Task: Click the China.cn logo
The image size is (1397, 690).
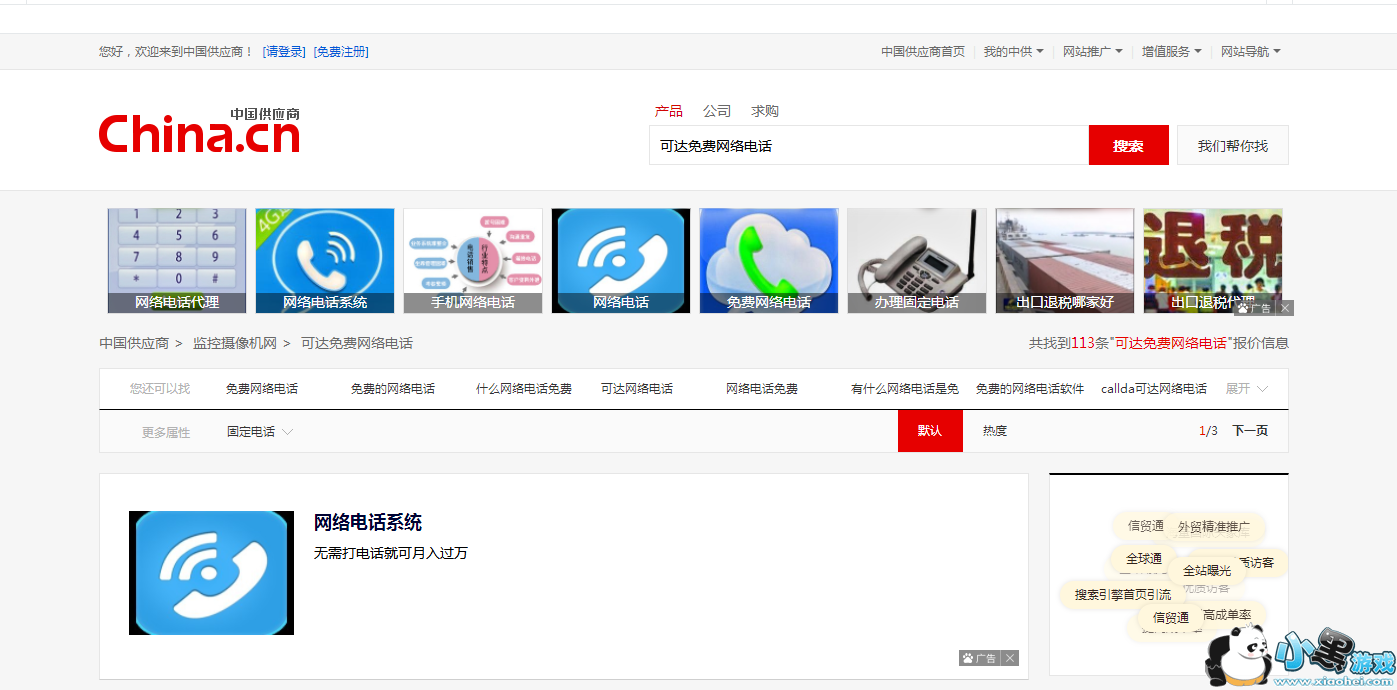Action: [x=199, y=131]
